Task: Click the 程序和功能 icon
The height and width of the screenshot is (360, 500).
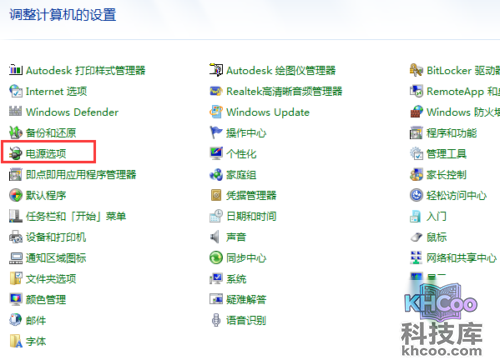Action: 416,133
